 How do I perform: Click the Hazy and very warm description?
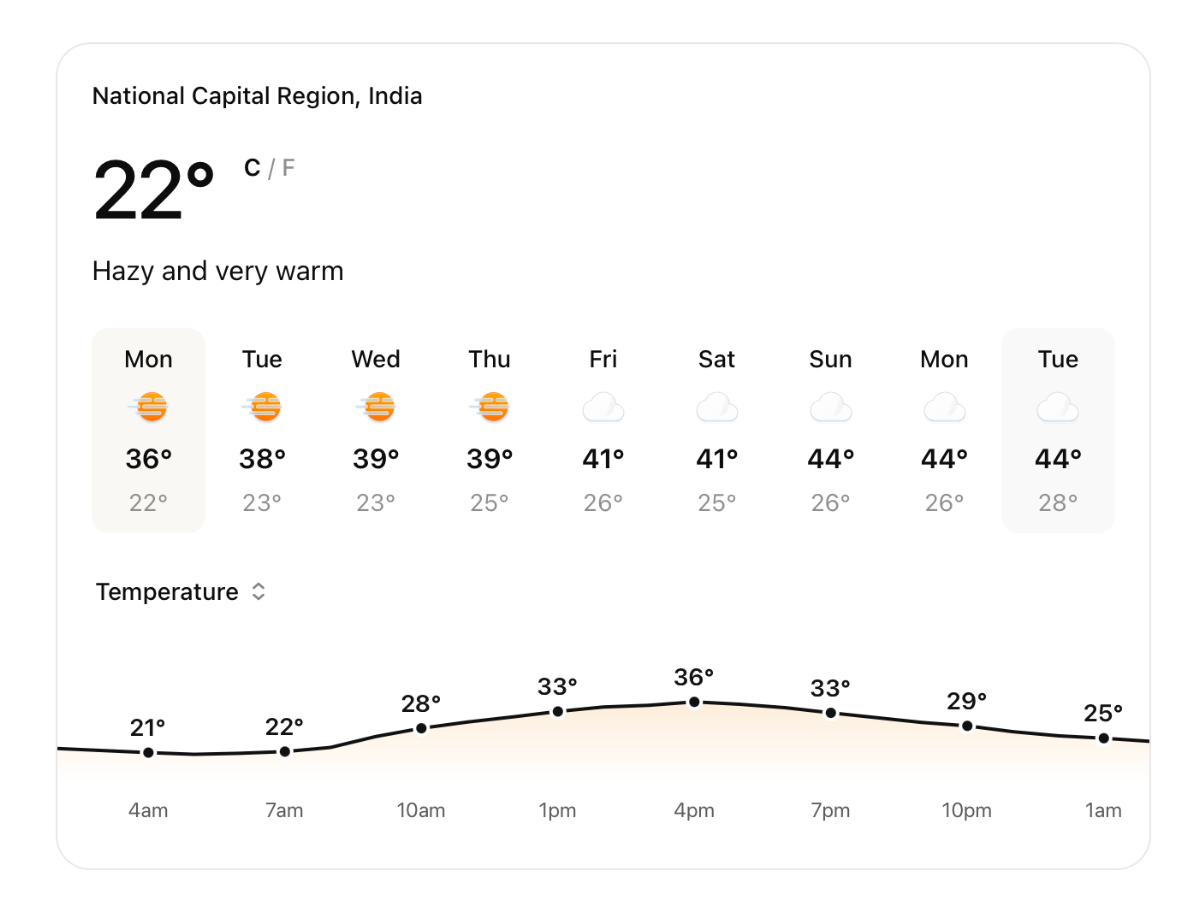click(x=218, y=271)
